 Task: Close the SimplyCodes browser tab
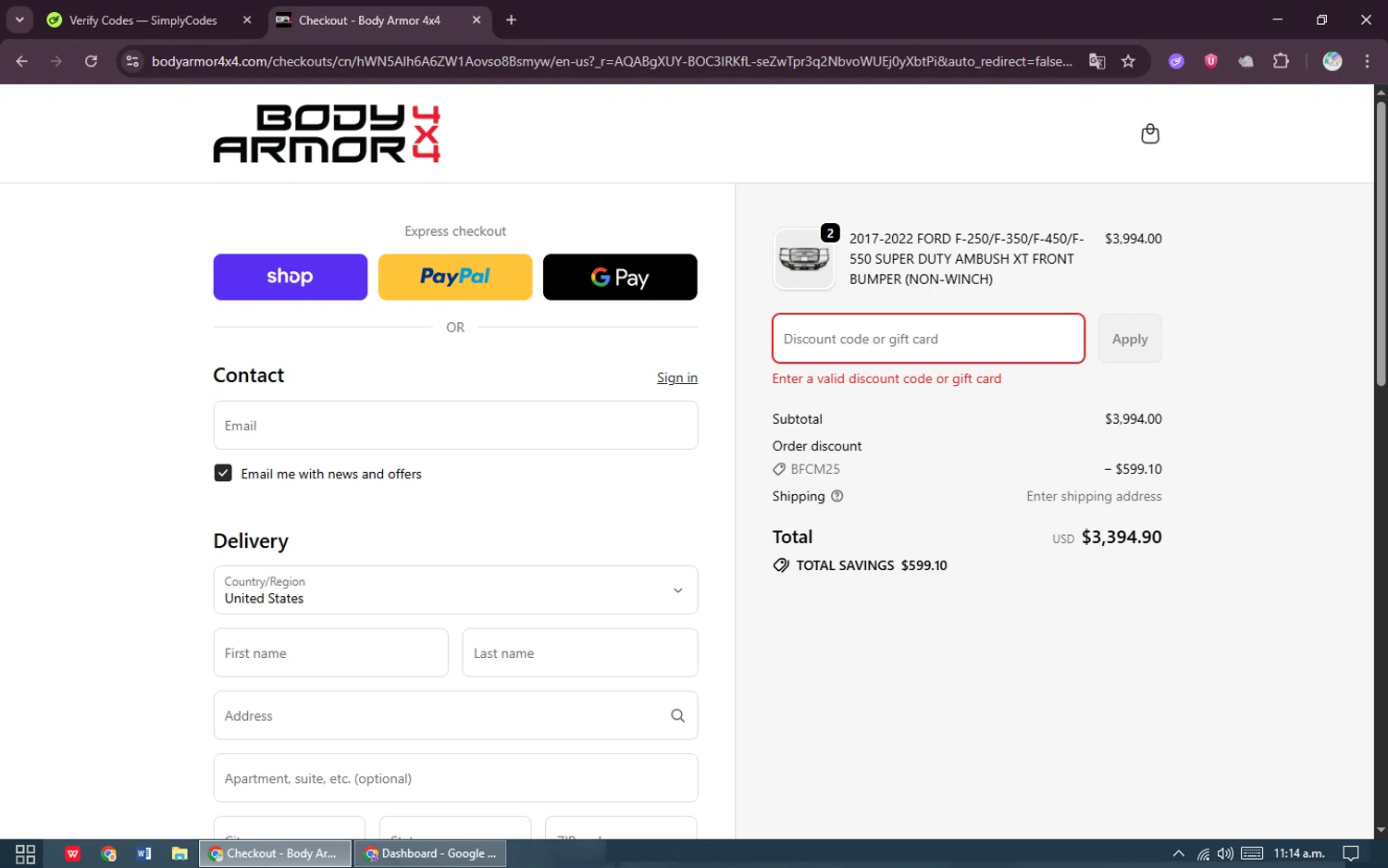point(247,20)
